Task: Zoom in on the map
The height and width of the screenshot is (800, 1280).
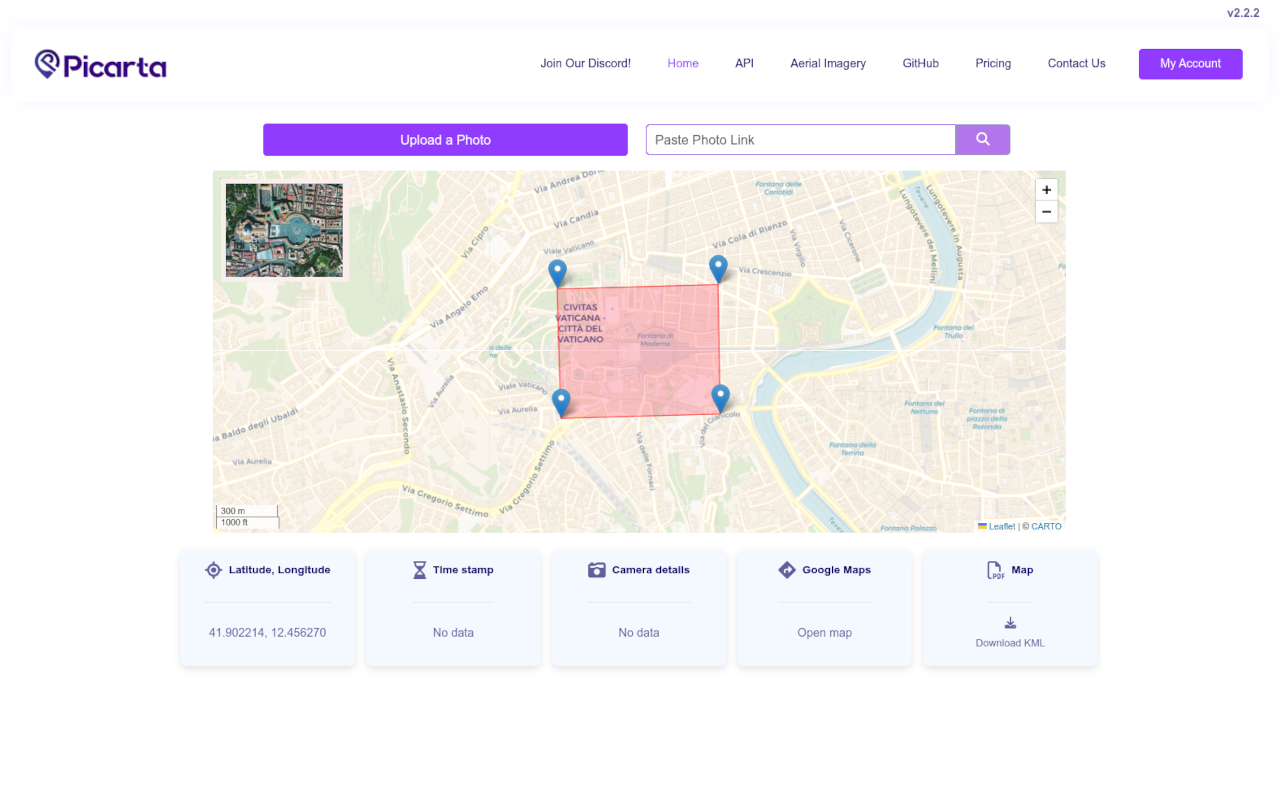Action: (1046, 190)
